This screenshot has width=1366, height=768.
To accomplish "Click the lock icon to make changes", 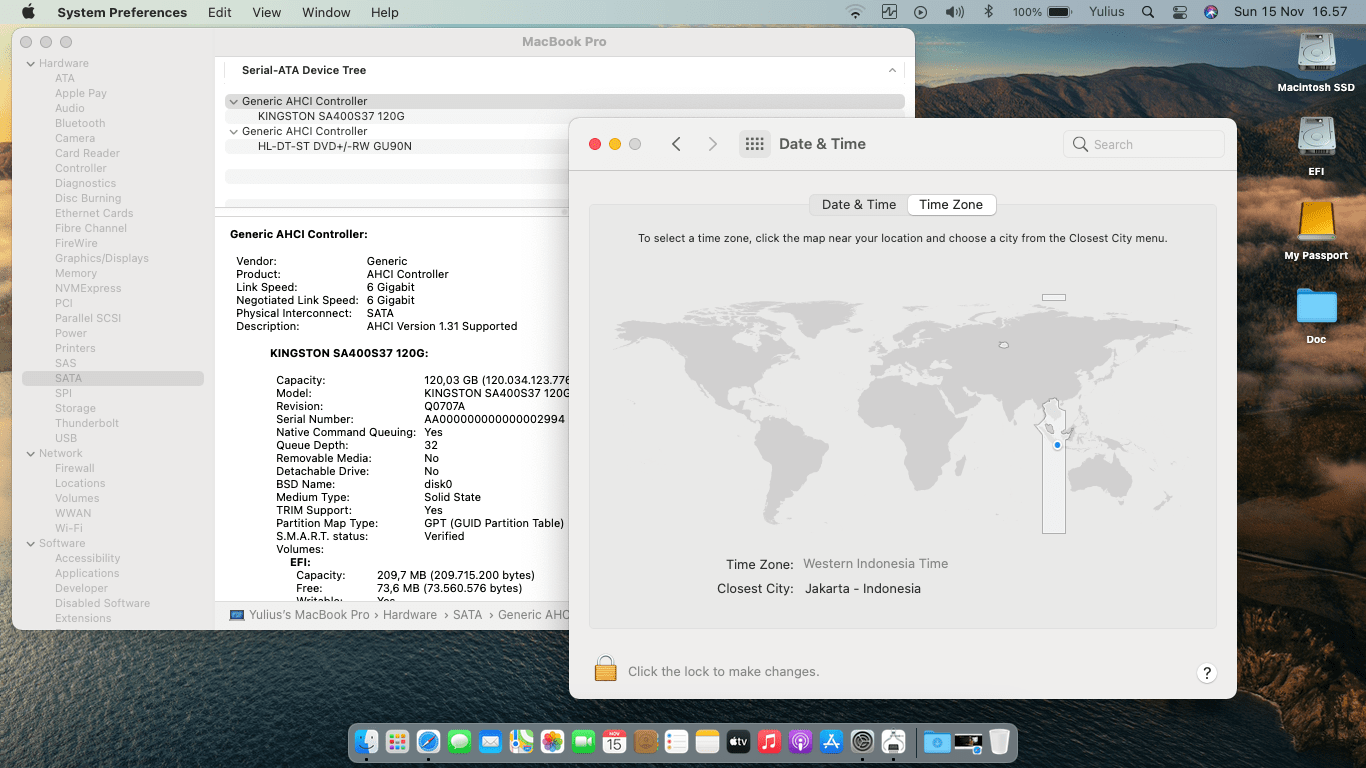I will [605, 669].
